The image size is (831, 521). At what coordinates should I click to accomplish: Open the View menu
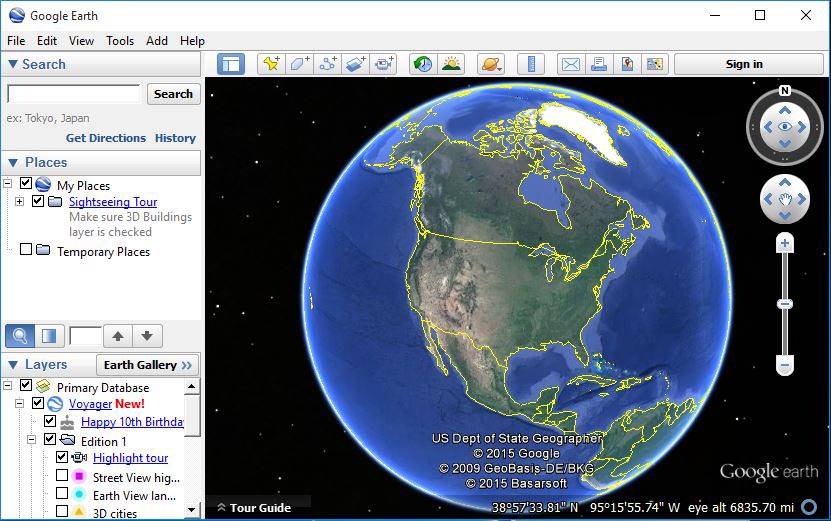pos(81,41)
